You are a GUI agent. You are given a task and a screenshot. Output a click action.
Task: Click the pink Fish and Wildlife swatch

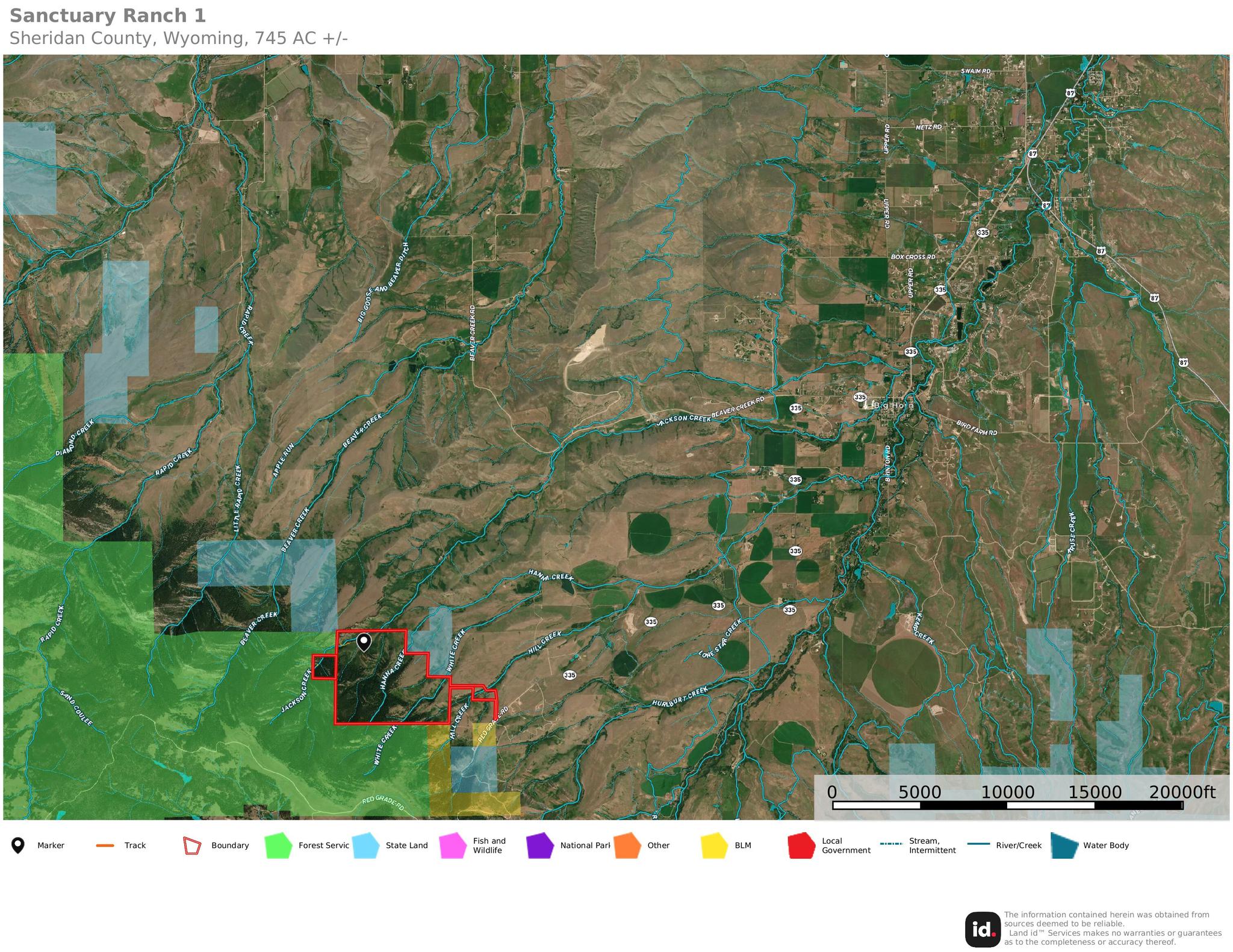(x=453, y=845)
